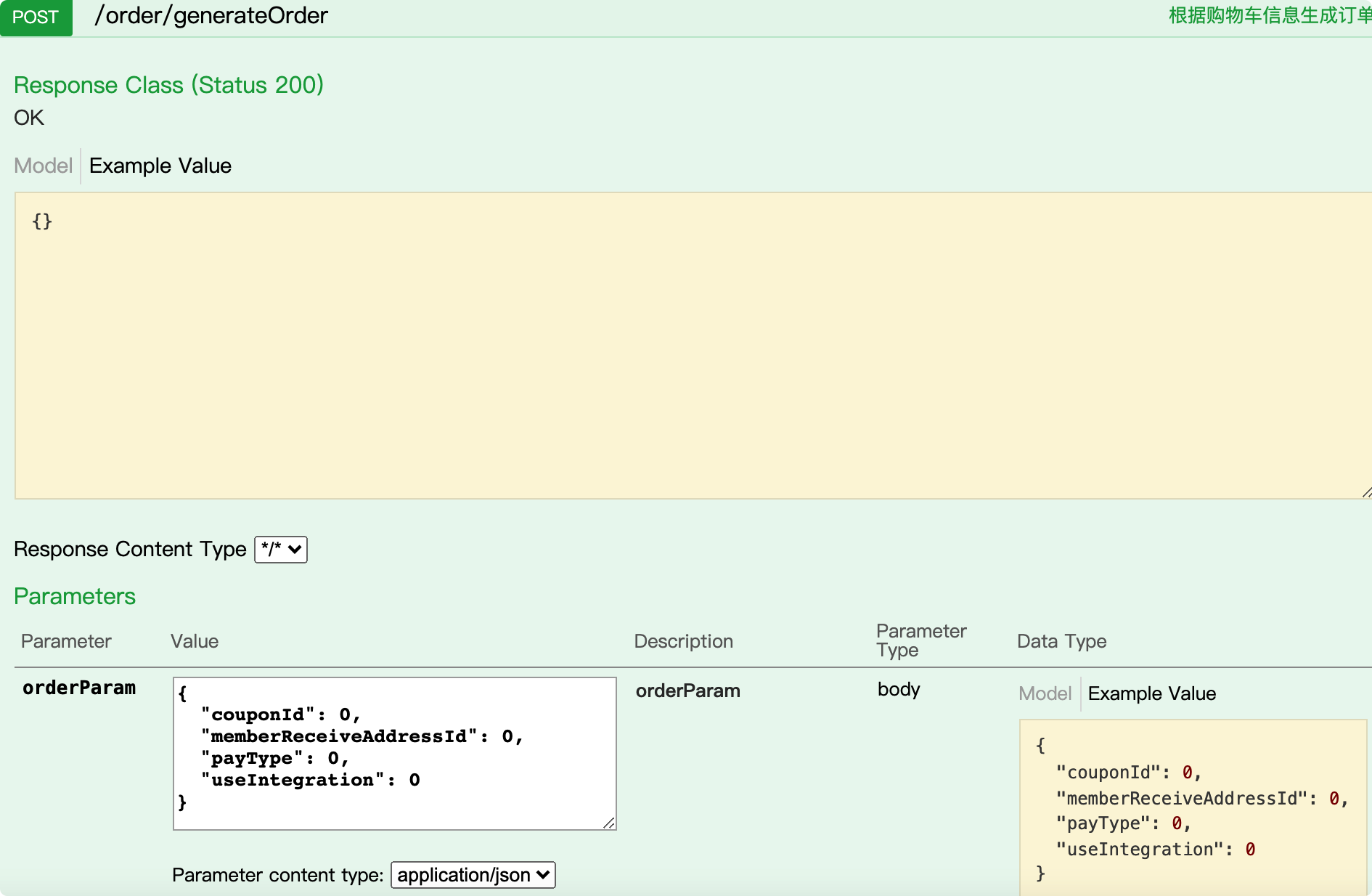The width and height of the screenshot is (1372, 896).
Task: Select the orderParam Data Type Example Value tab
Action: tap(1152, 693)
